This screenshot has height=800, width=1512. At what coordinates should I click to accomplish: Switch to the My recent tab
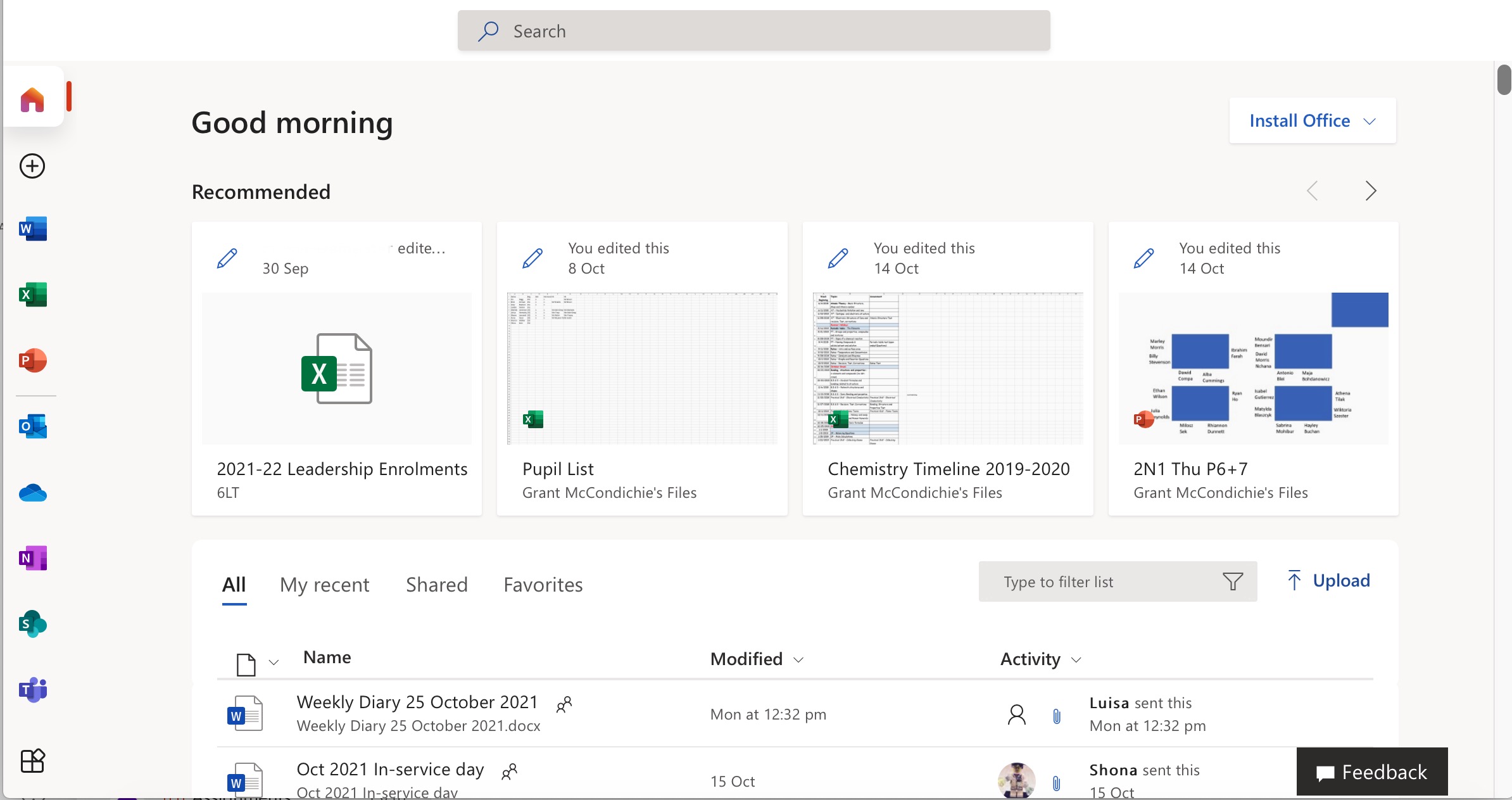[x=324, y=585]
